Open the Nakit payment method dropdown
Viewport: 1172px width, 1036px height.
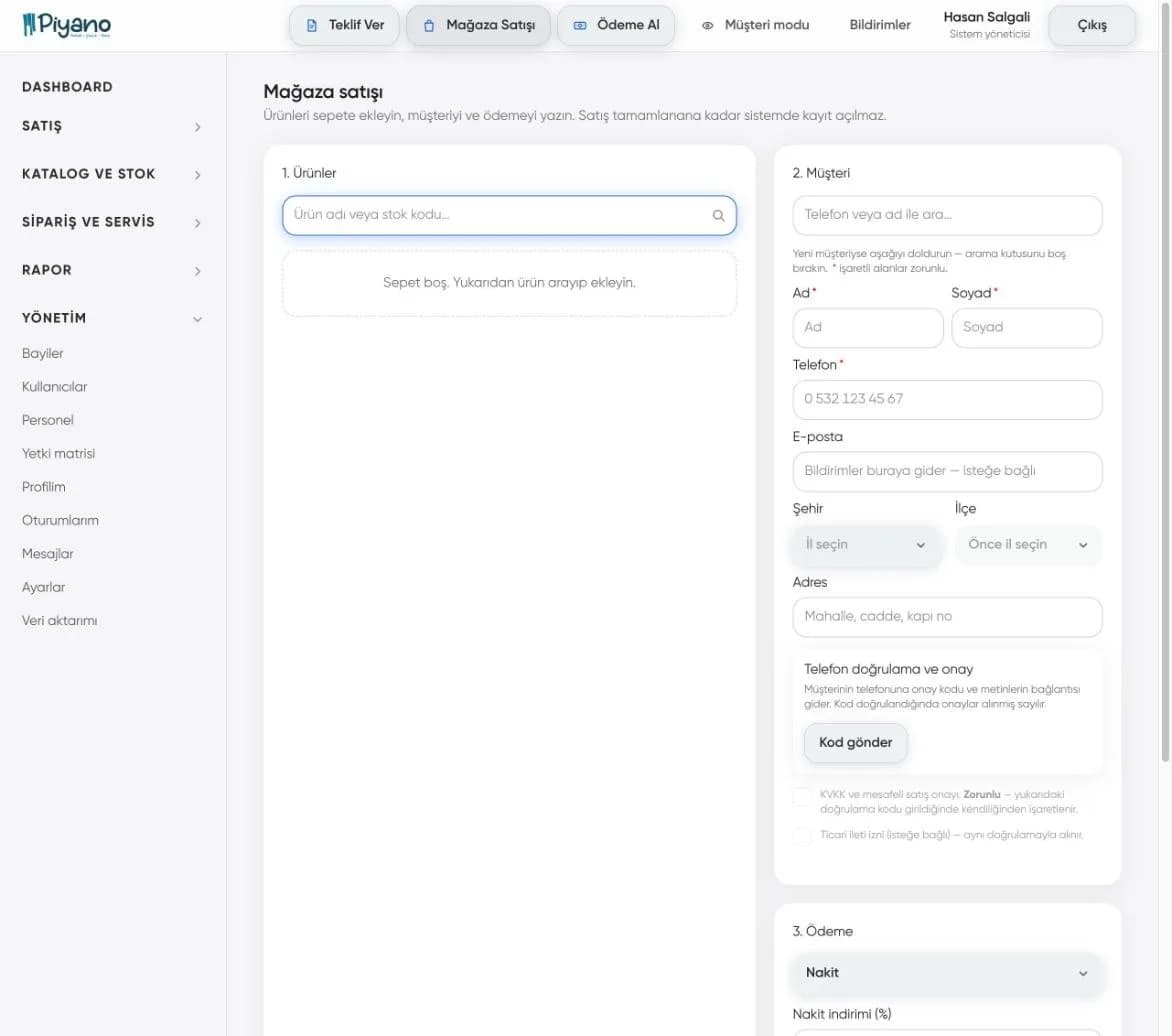tap(947, 973)
